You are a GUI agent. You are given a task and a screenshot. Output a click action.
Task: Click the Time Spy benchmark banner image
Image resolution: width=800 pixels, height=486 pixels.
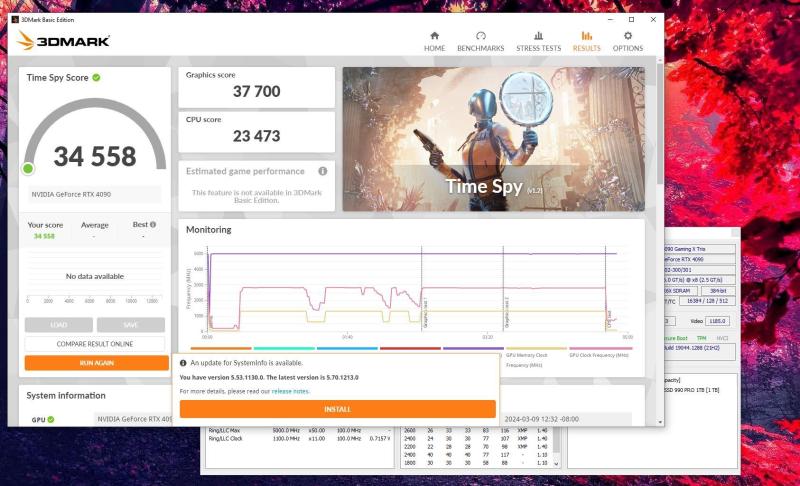pos(493,139)
